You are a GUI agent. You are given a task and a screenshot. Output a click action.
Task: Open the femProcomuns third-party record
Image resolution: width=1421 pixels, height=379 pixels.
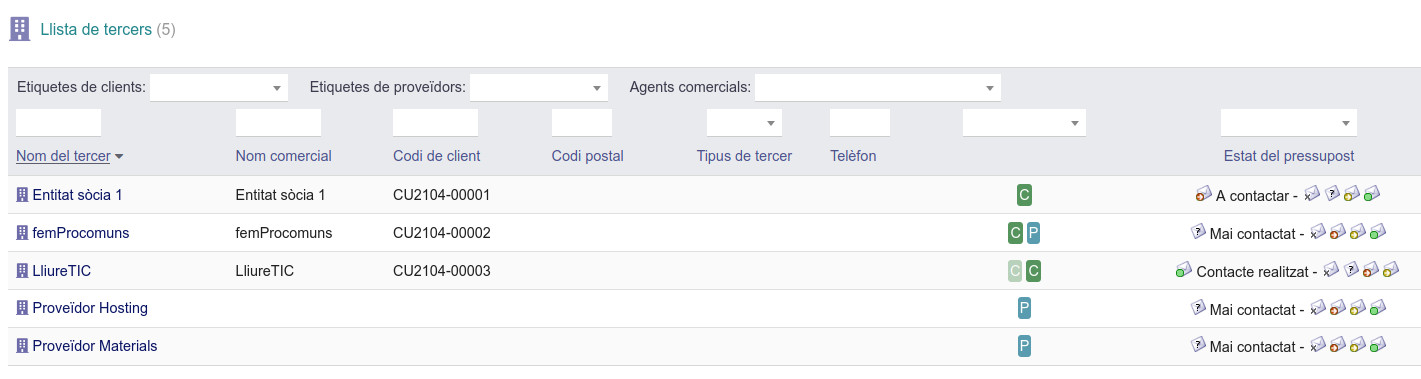point(81,233)
